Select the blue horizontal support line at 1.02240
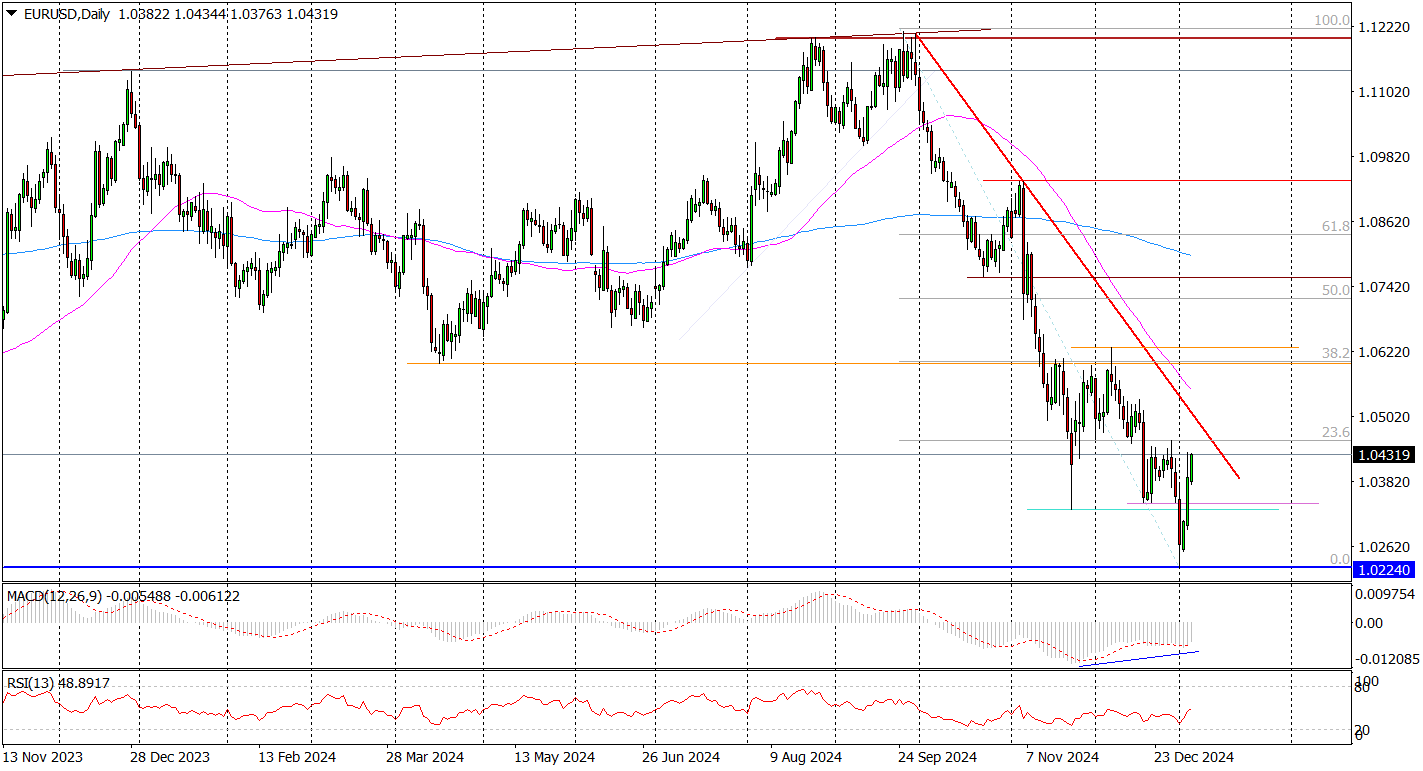The width and height of the screenshot is (1423, 771). [676, 567]
